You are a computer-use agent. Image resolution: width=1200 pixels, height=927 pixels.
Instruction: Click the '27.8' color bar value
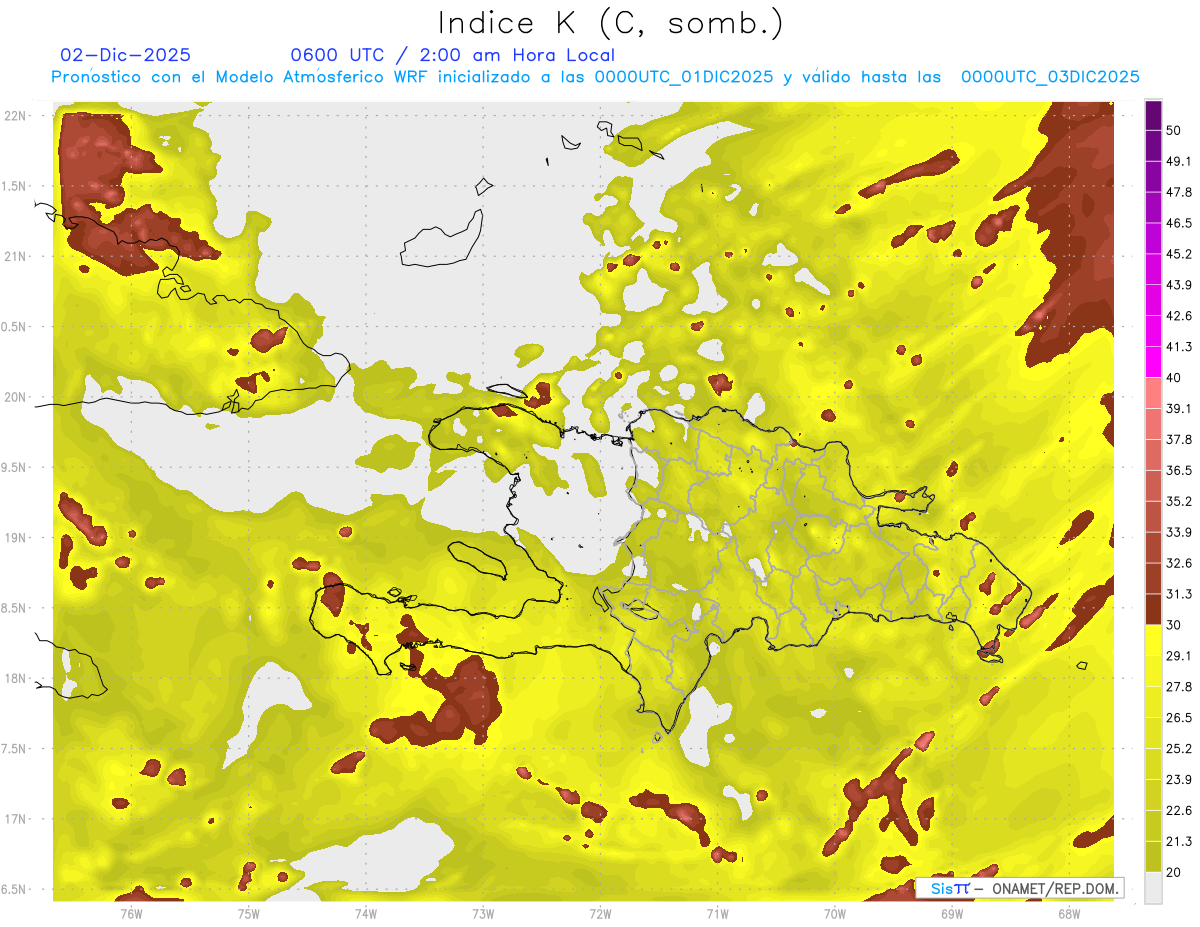click(1179, 687)
